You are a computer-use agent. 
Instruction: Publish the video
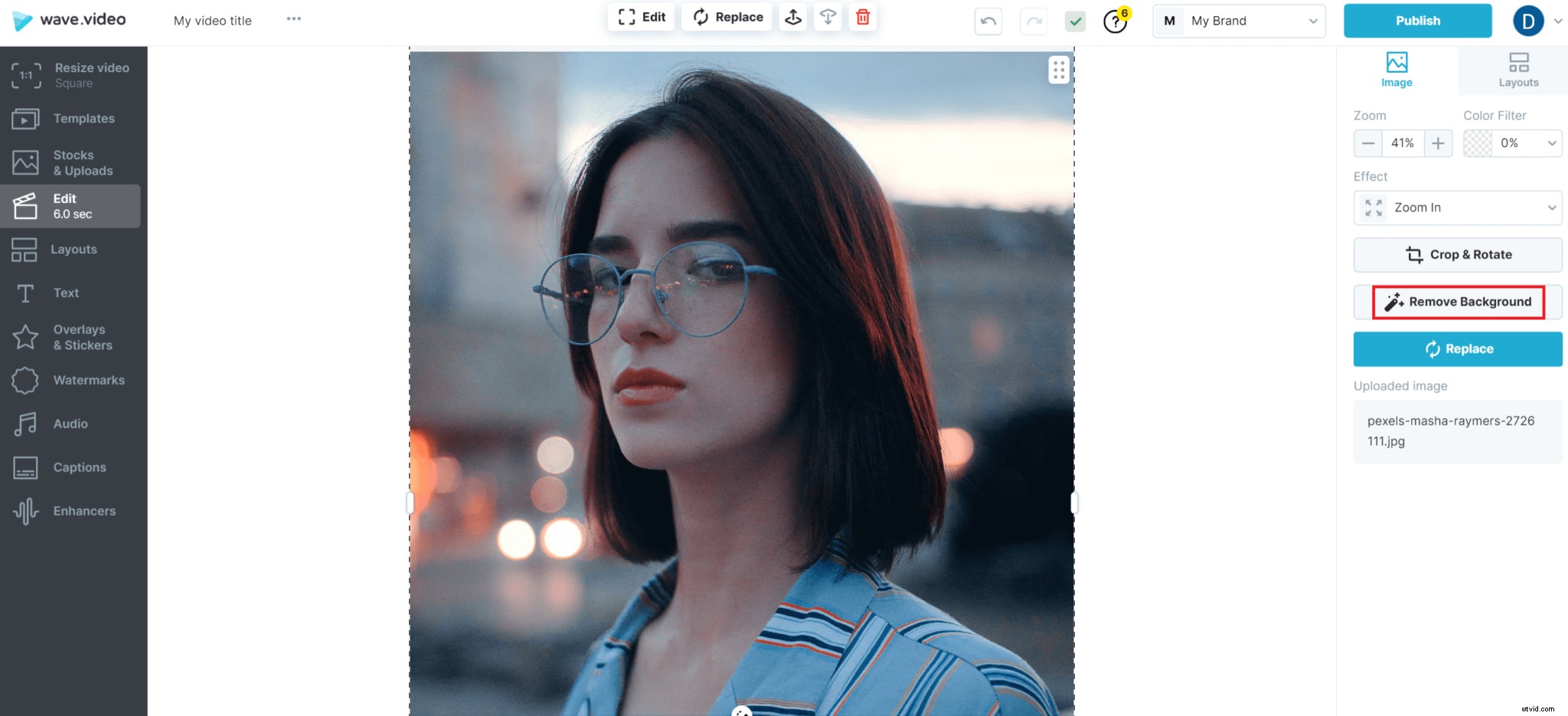[1417, 21]
